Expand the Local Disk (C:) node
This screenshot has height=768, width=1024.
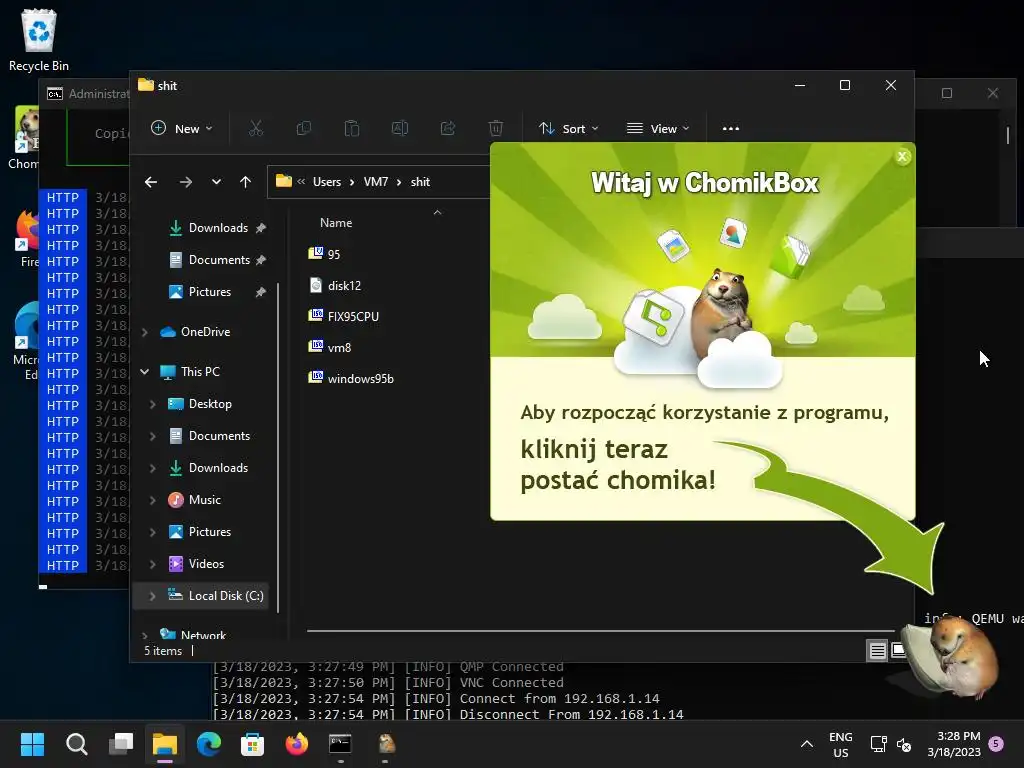point(152,596)
